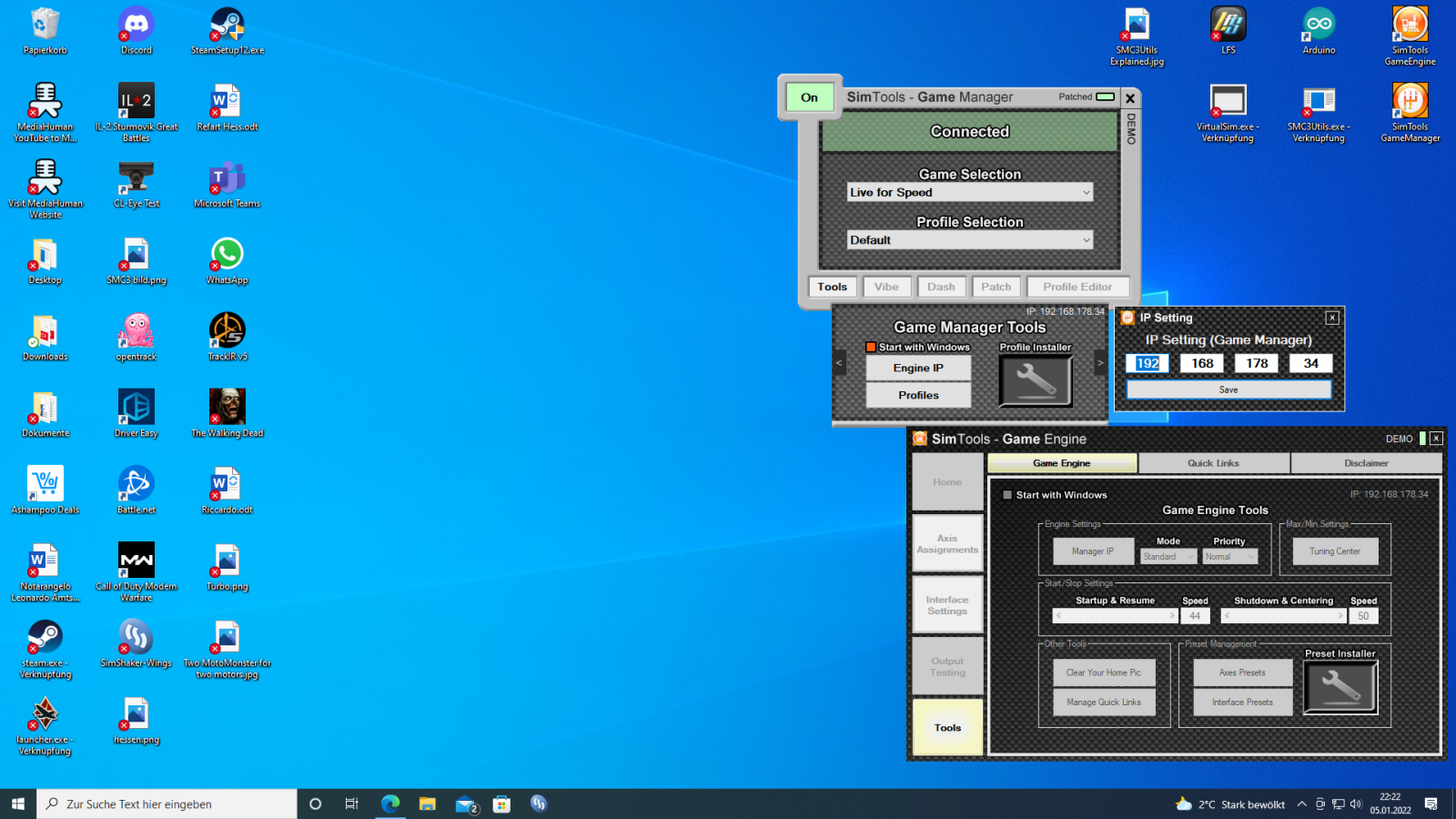The width and height of the screenshot is (1456, 819).
Task: Click the Tuning Center button
Action: point(1335,551)
